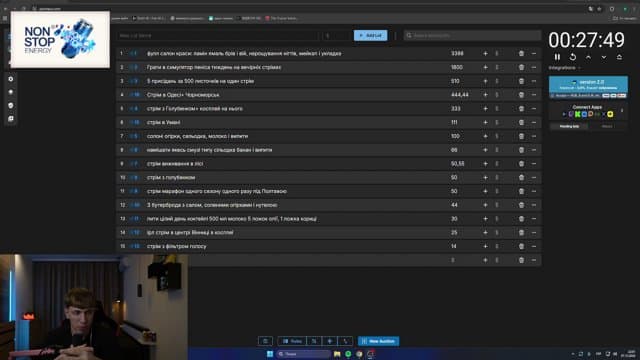Click plus on the 333 lot

click(485, 109)
